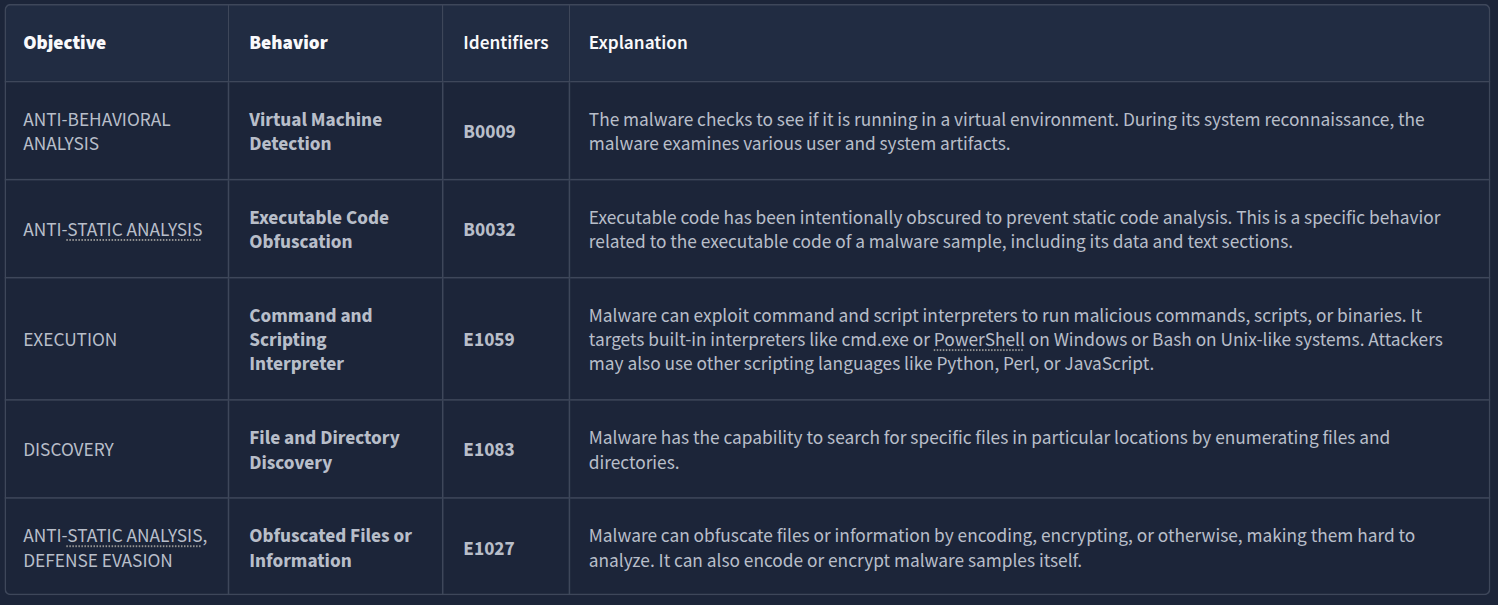Click the DEFENSE EVASION objective text
The height and width of the screenshot is (605, 1498).
97,561
